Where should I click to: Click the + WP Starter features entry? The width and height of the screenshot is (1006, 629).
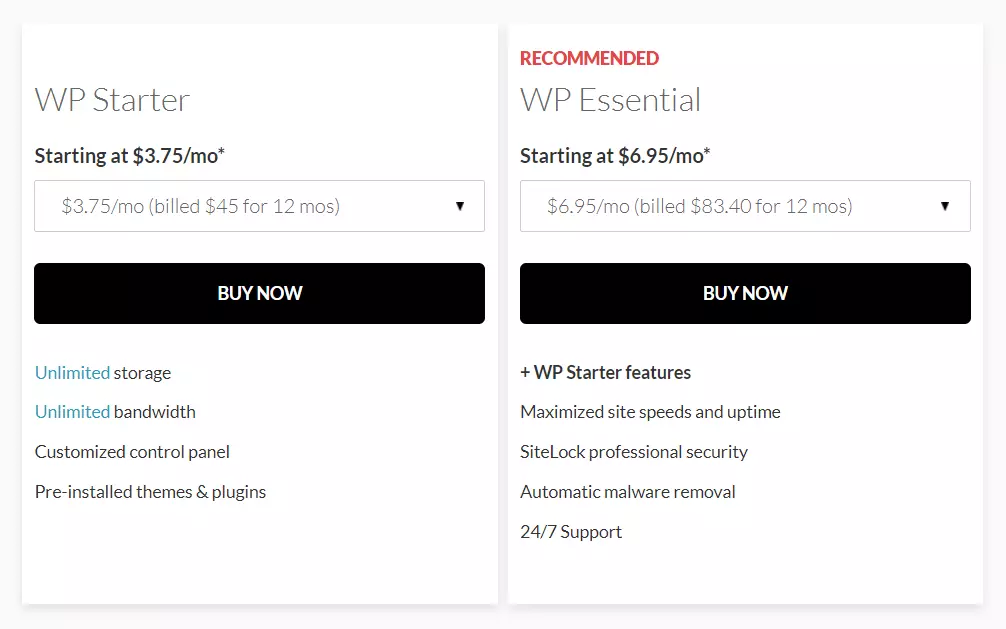605,372
